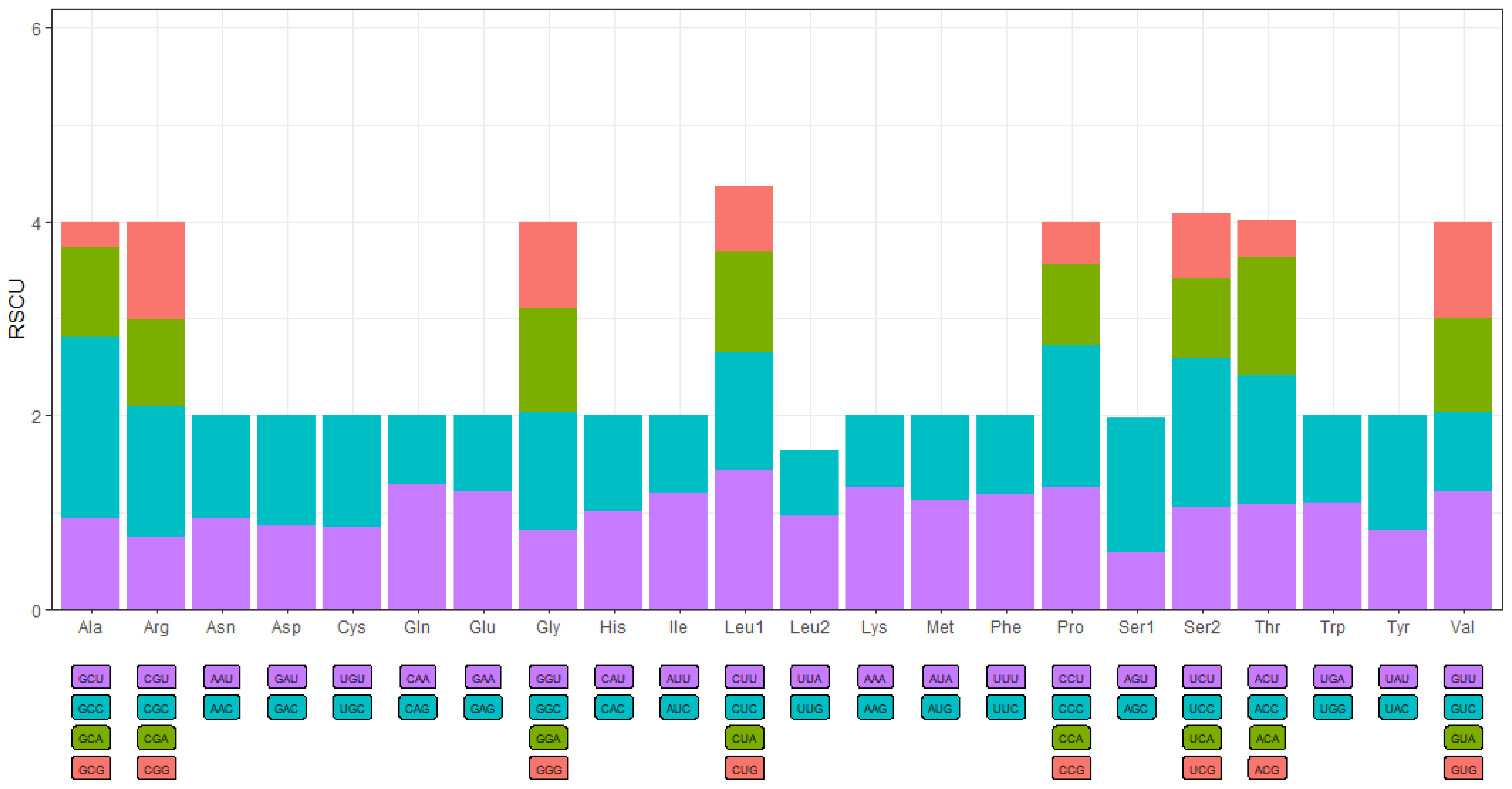Click the AUG codon label under Met
1512x789 pixels.
pos(940,708)
